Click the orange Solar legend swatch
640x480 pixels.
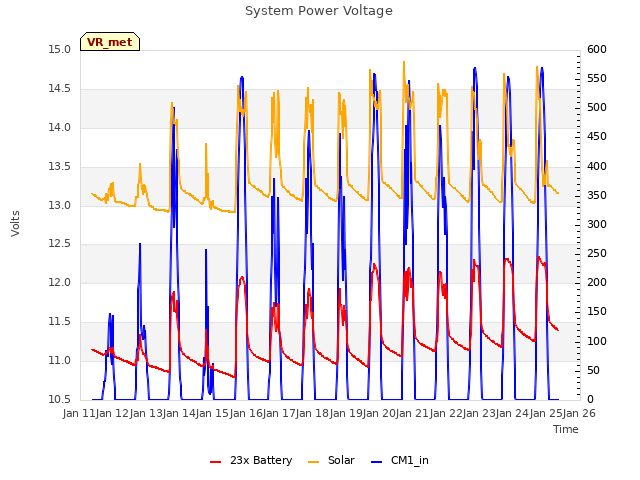click(x=313, y=462)
